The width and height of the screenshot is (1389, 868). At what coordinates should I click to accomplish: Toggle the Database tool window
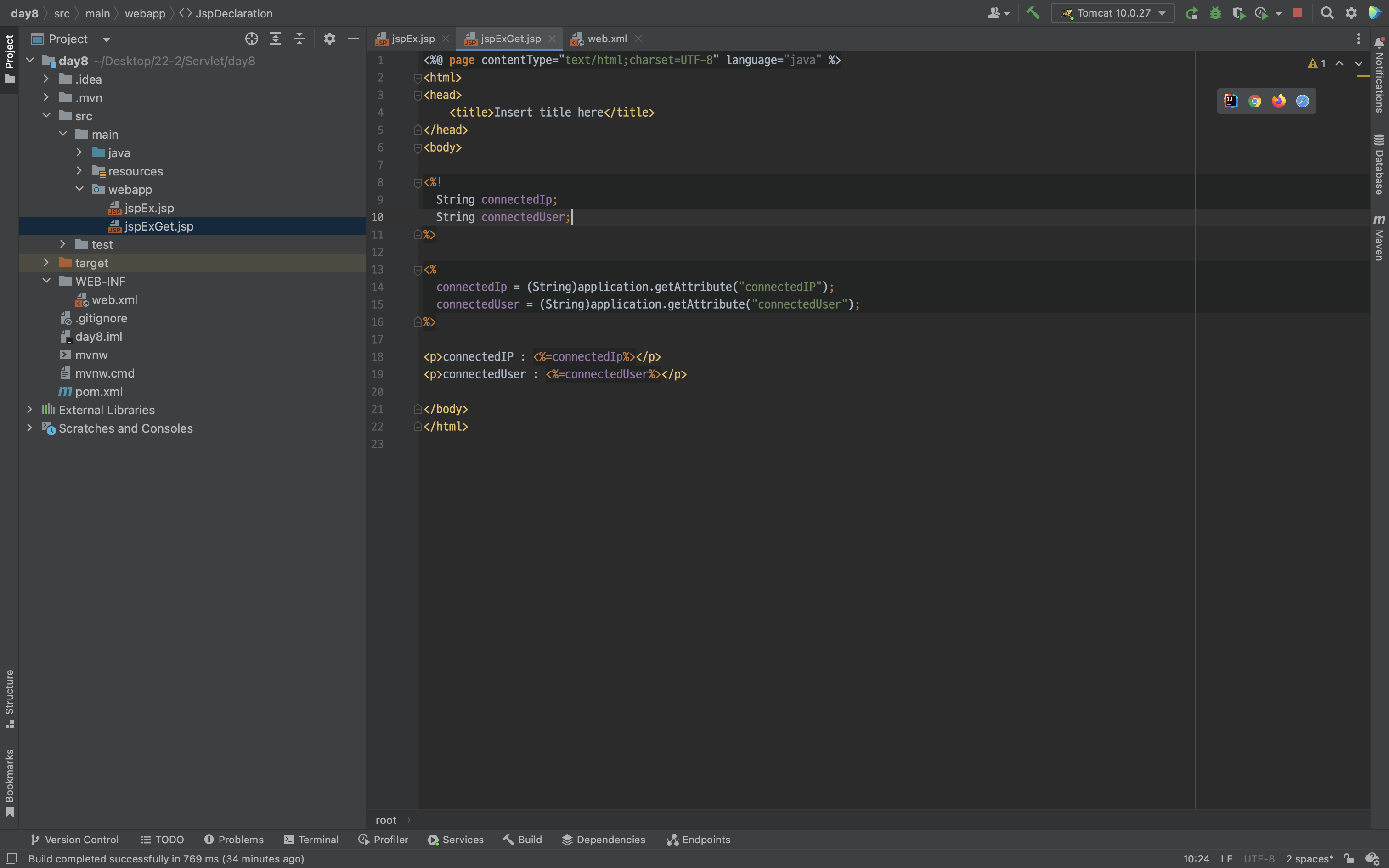1379,165
